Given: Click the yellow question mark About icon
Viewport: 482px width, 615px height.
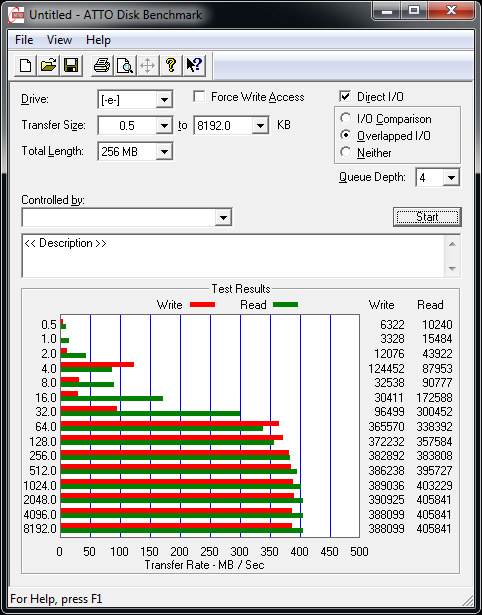Looking at the screenshot, I should (171, 65).
